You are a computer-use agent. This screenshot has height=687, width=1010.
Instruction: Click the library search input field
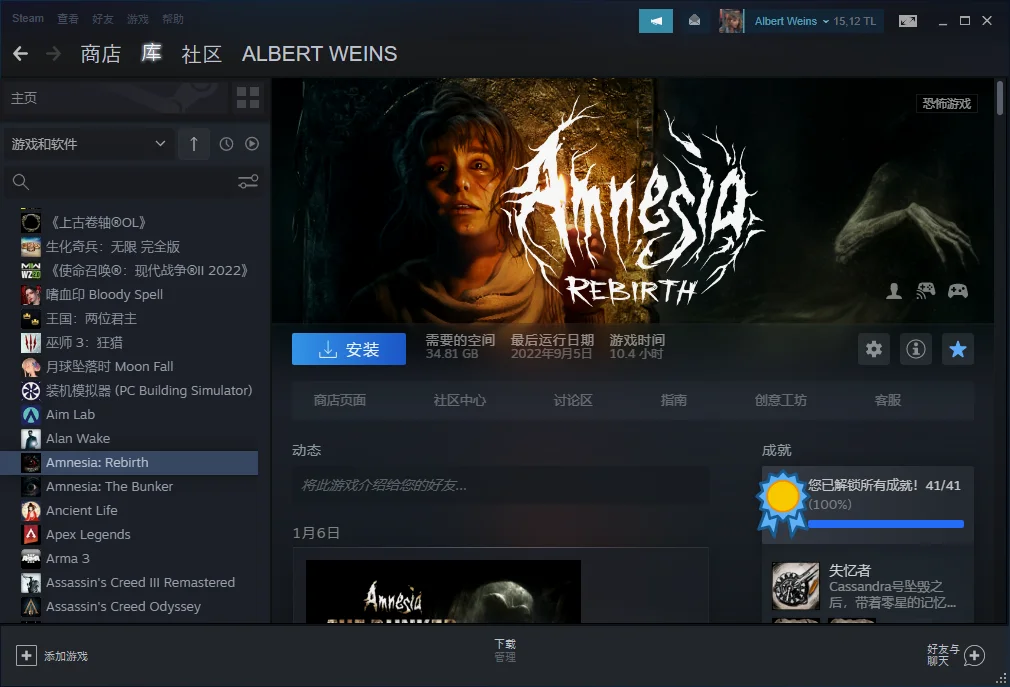[135, 182]
